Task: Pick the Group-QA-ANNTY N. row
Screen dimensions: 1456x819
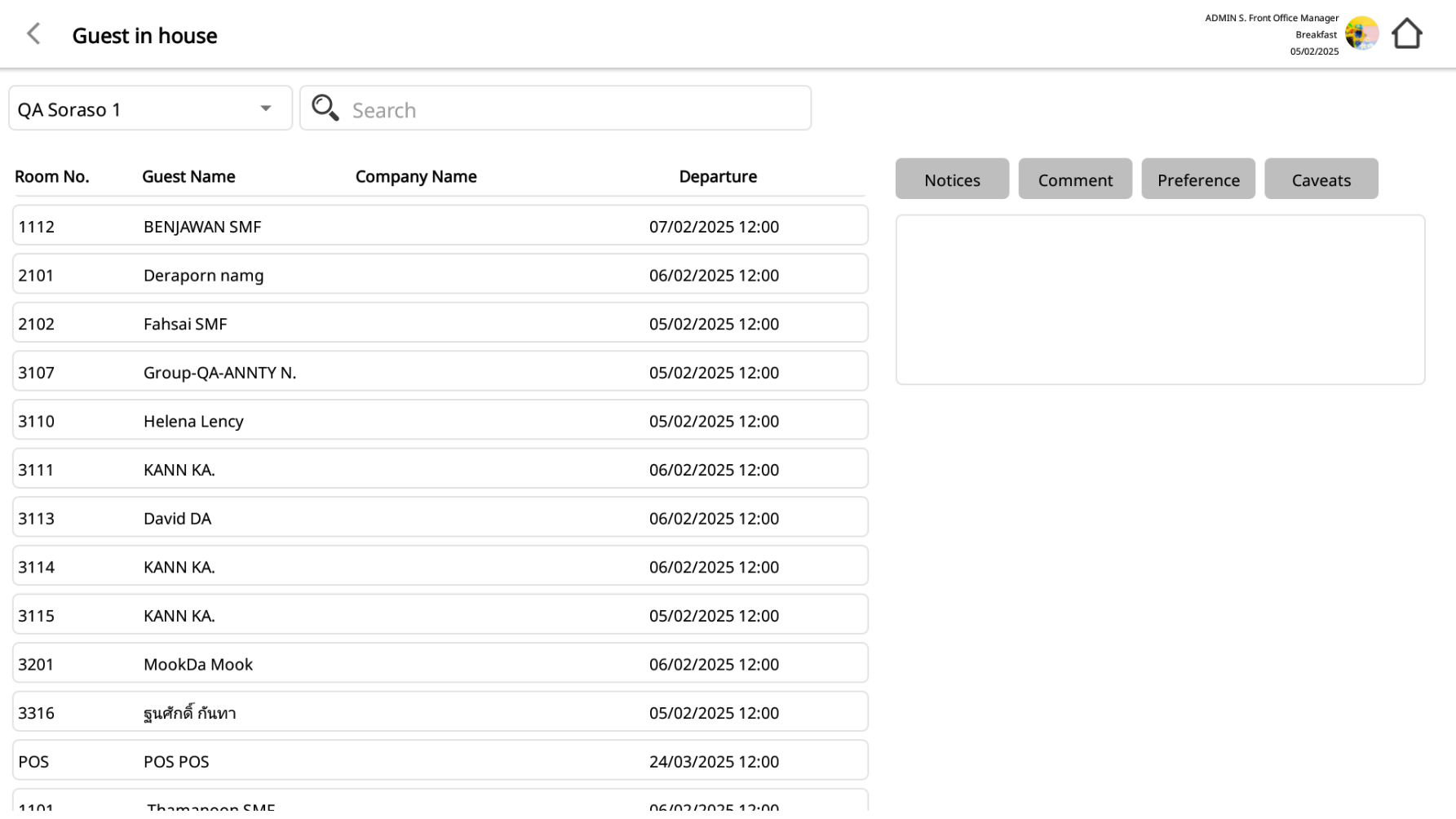Action: click(x=440, y=372)
